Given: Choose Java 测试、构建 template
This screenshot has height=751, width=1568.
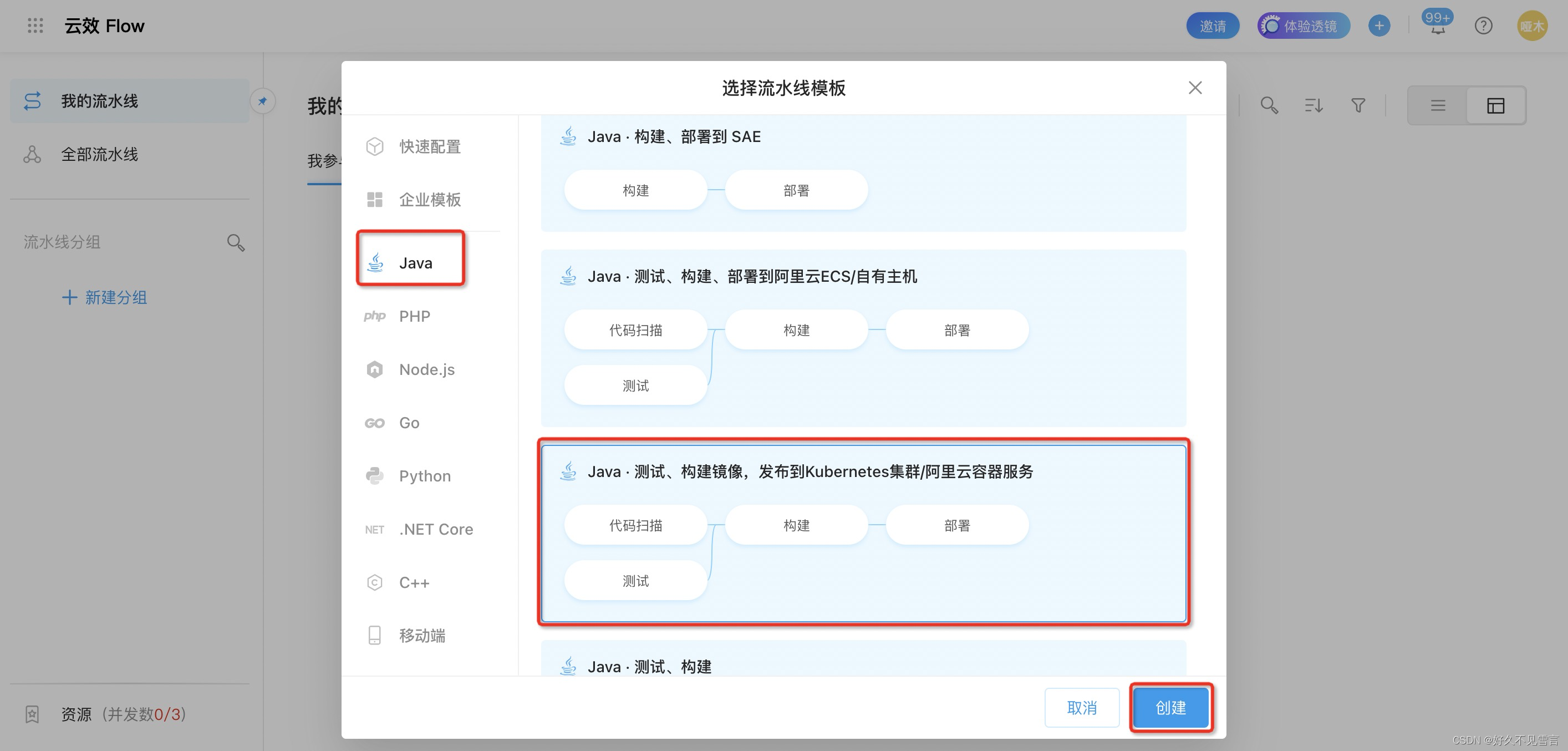Looking at the screenshot, I should [863, 658].
